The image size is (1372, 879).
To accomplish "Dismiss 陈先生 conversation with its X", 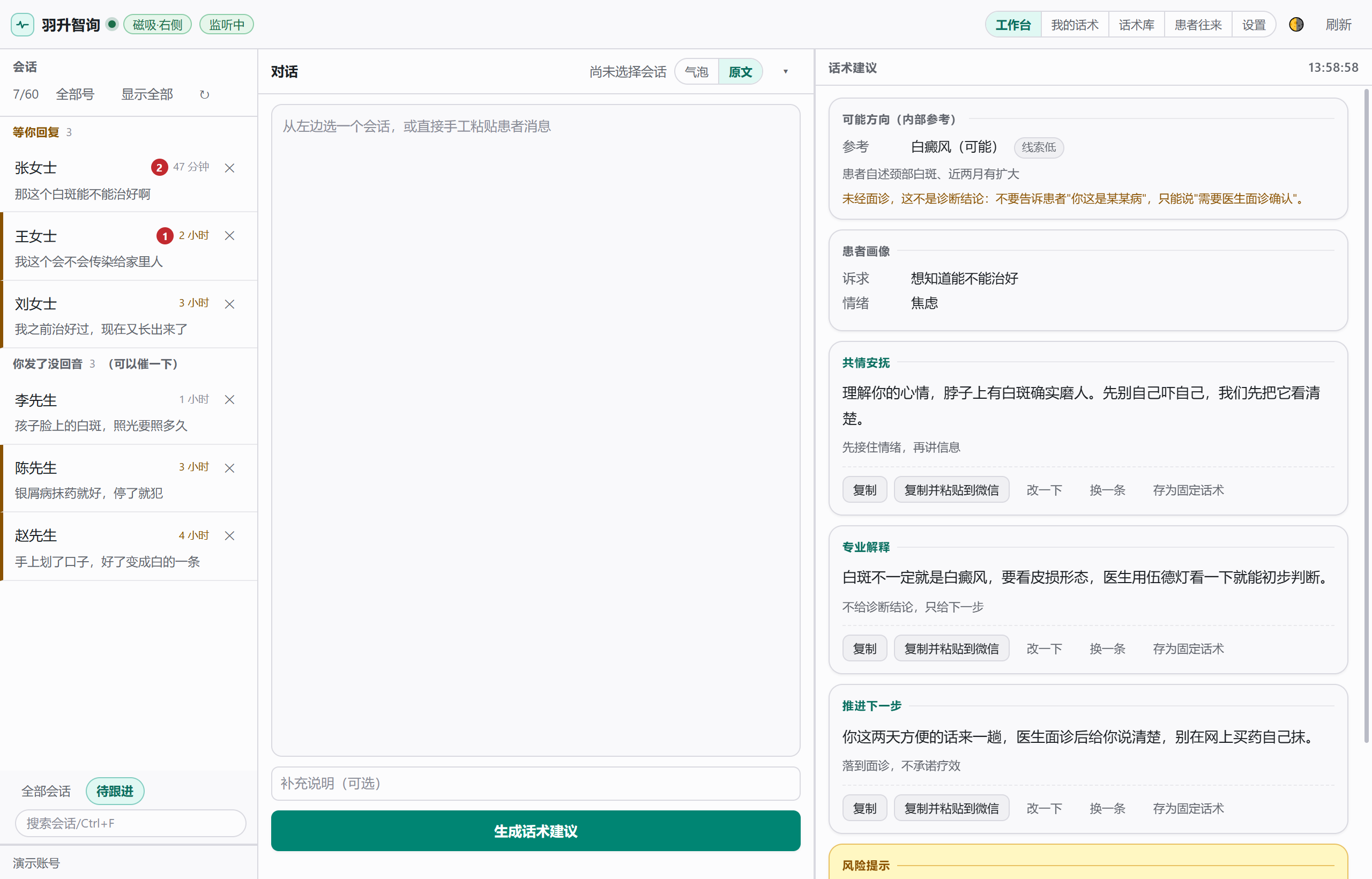I will (x=229, y=468).
